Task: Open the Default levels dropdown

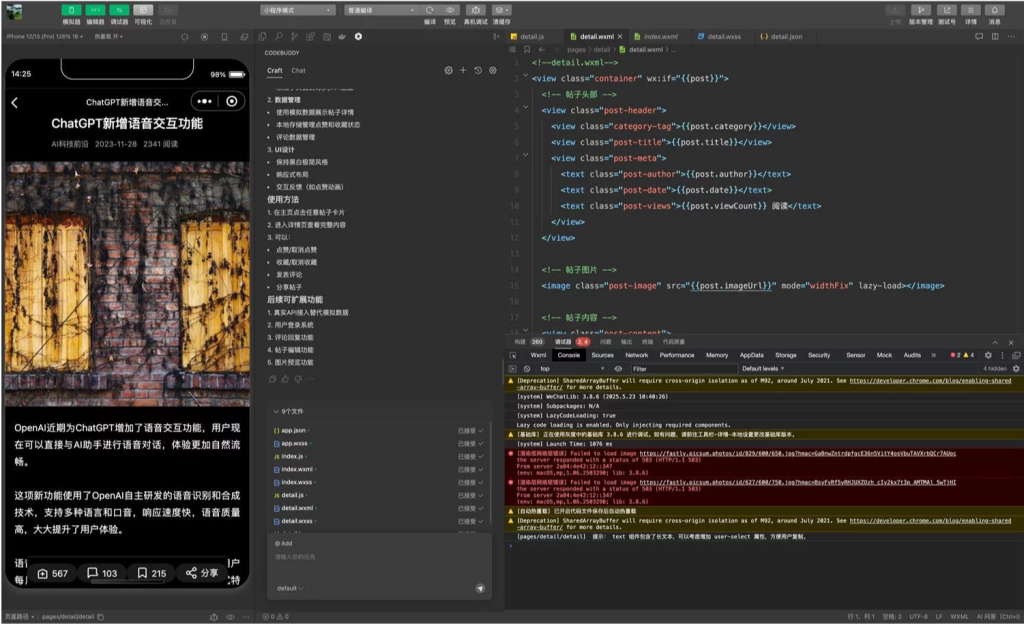Action: pos(763,369)
